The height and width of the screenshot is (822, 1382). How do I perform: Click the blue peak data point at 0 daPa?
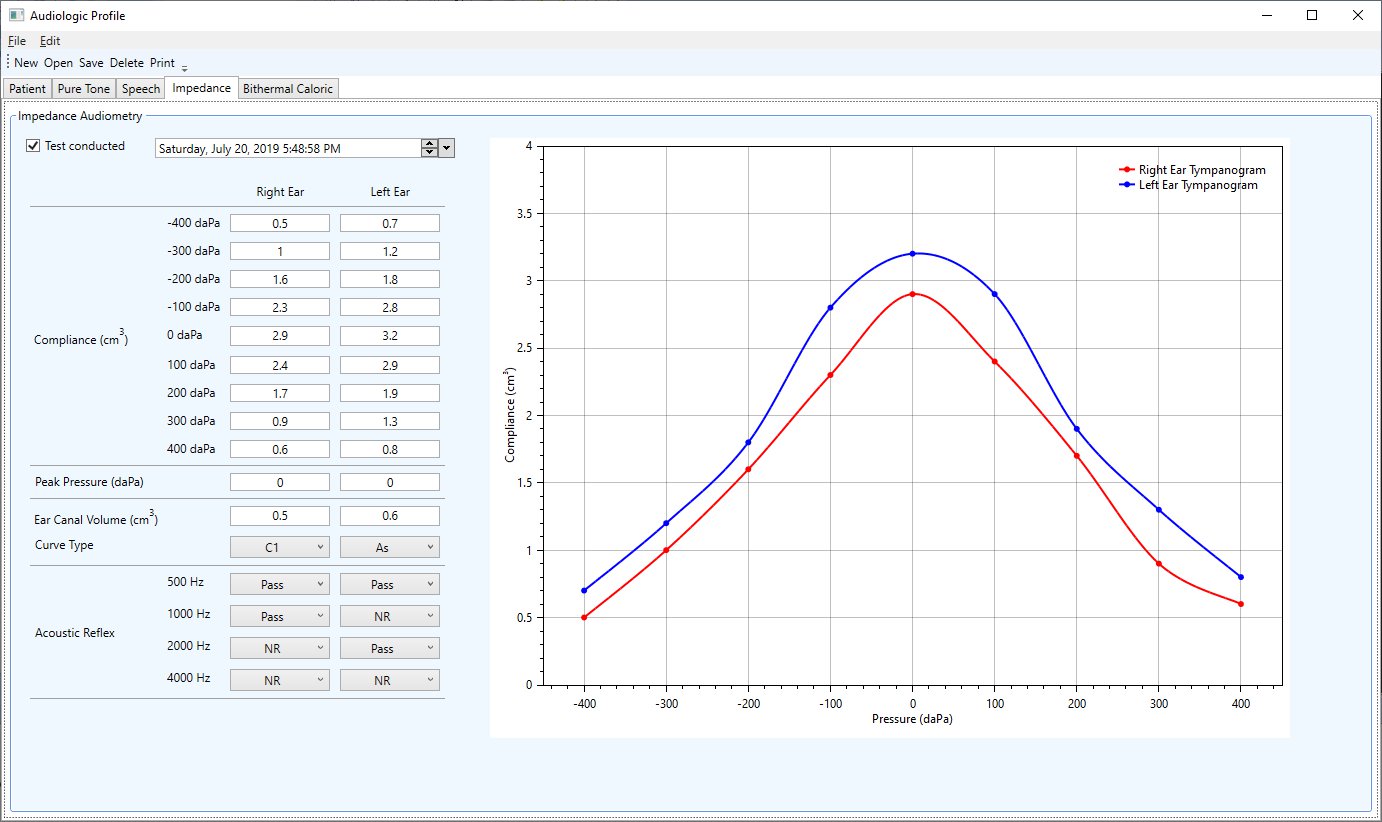[912, 253]
